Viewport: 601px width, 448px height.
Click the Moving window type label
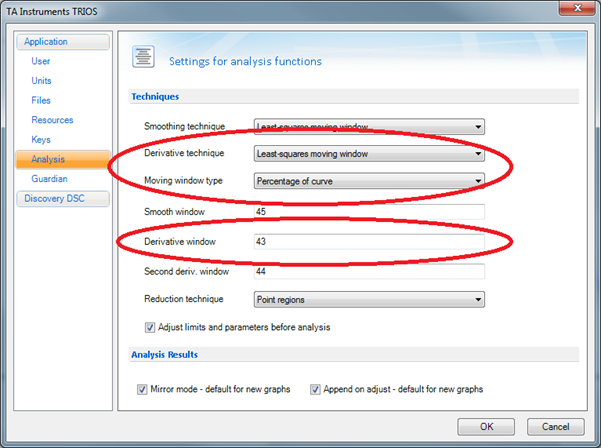pyautogui.click(x=183, y=181)
